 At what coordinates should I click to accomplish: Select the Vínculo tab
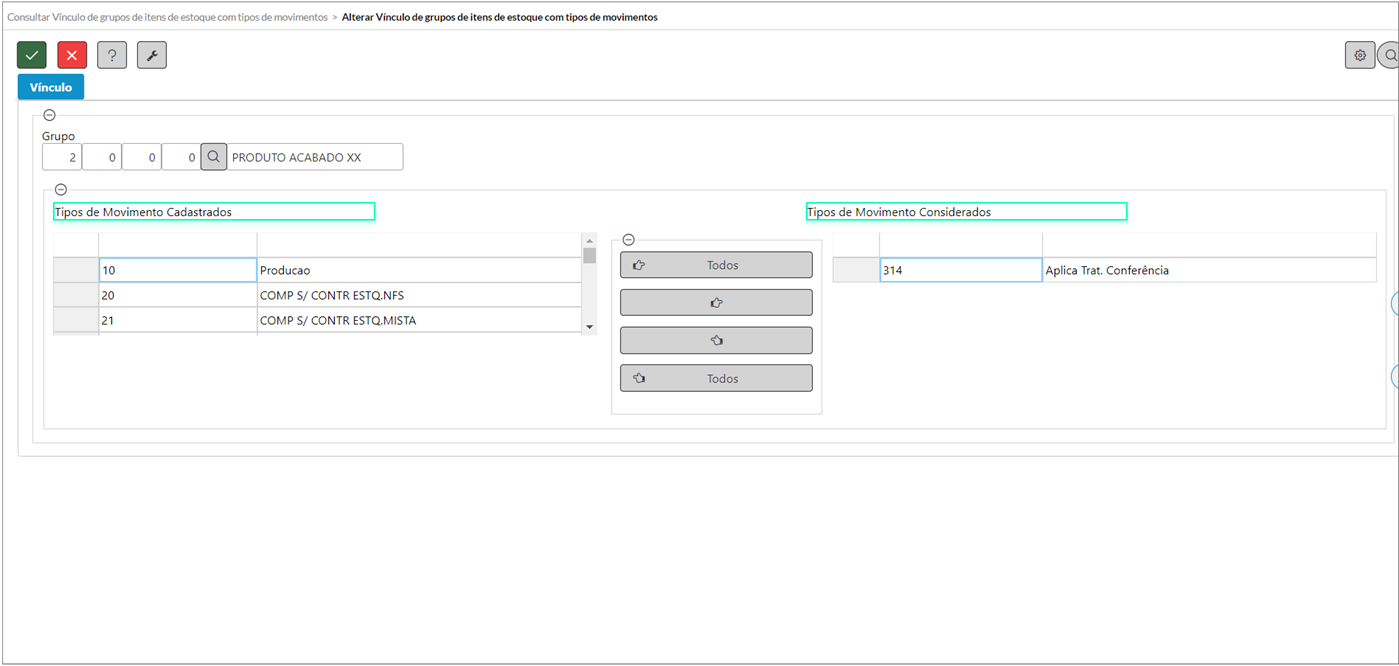51,87
